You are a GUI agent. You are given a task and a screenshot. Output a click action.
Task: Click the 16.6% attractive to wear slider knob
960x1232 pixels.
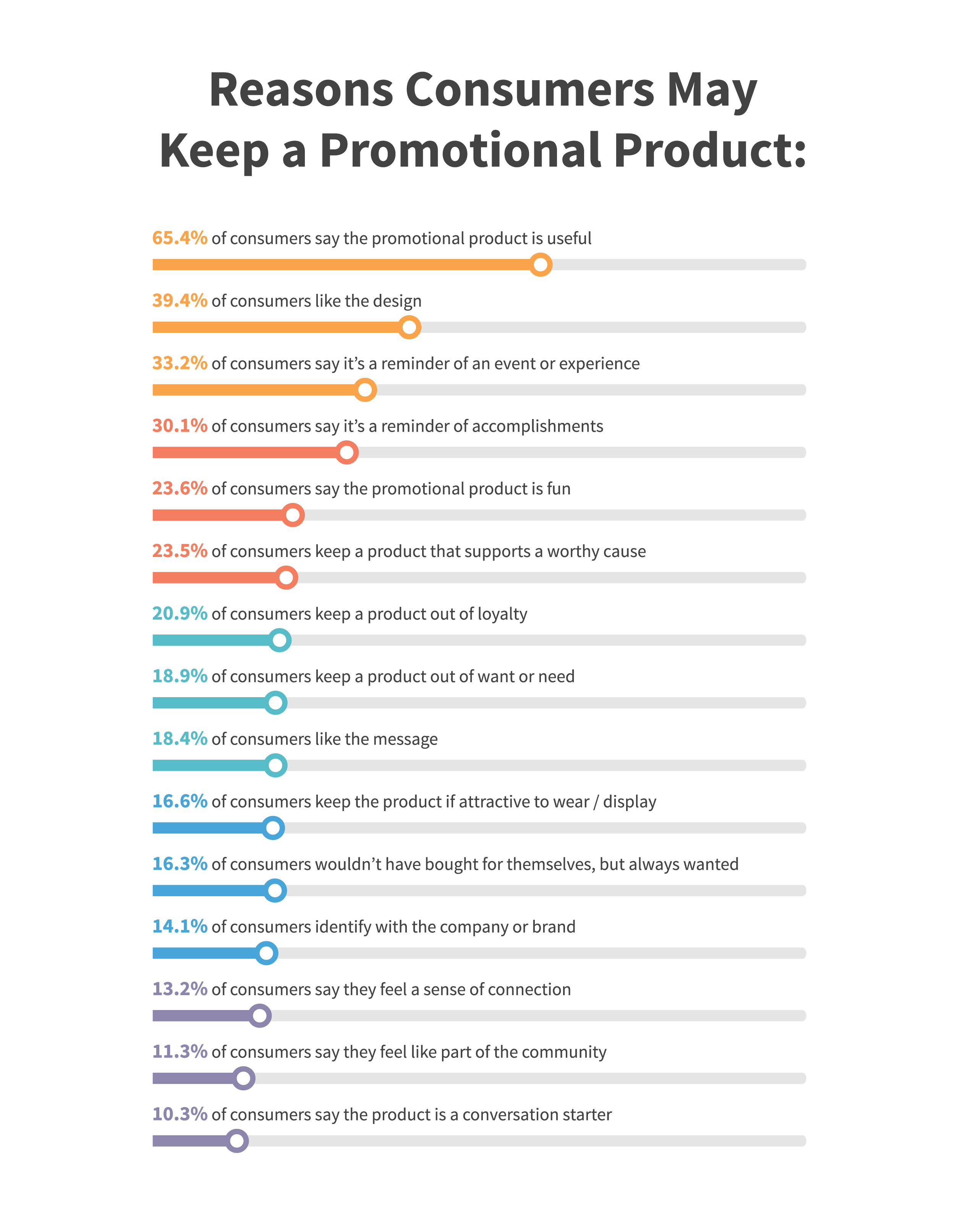(273, 828)
